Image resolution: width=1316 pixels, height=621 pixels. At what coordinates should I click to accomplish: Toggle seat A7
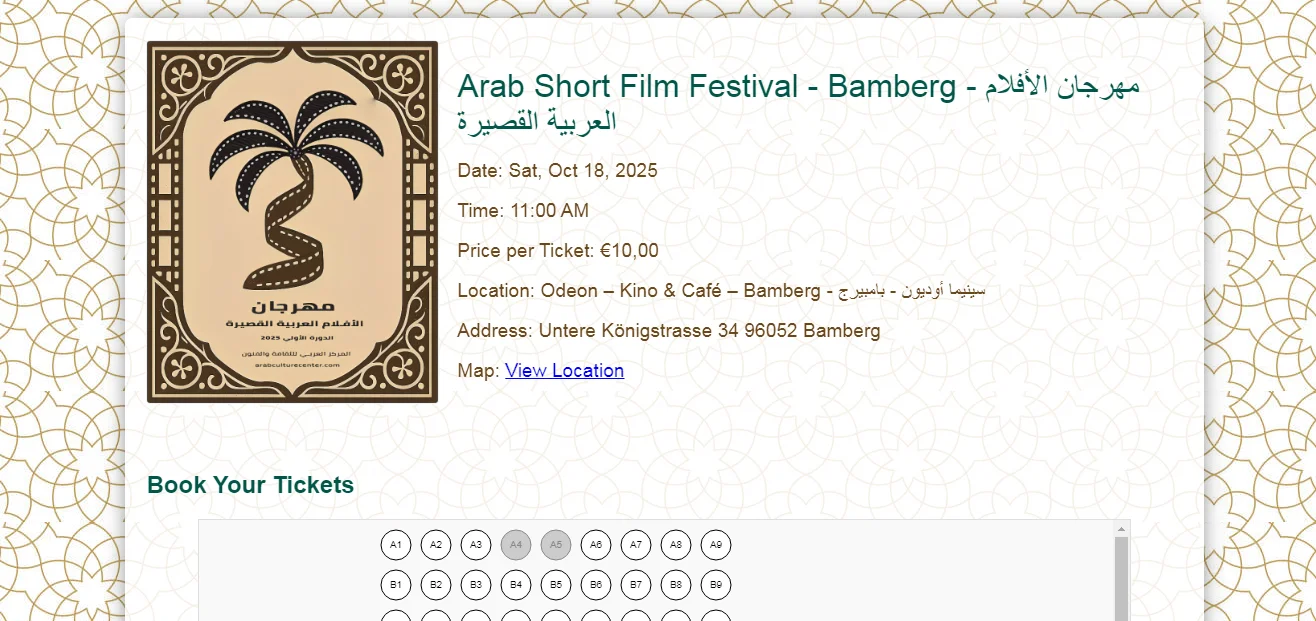point(636,545)
